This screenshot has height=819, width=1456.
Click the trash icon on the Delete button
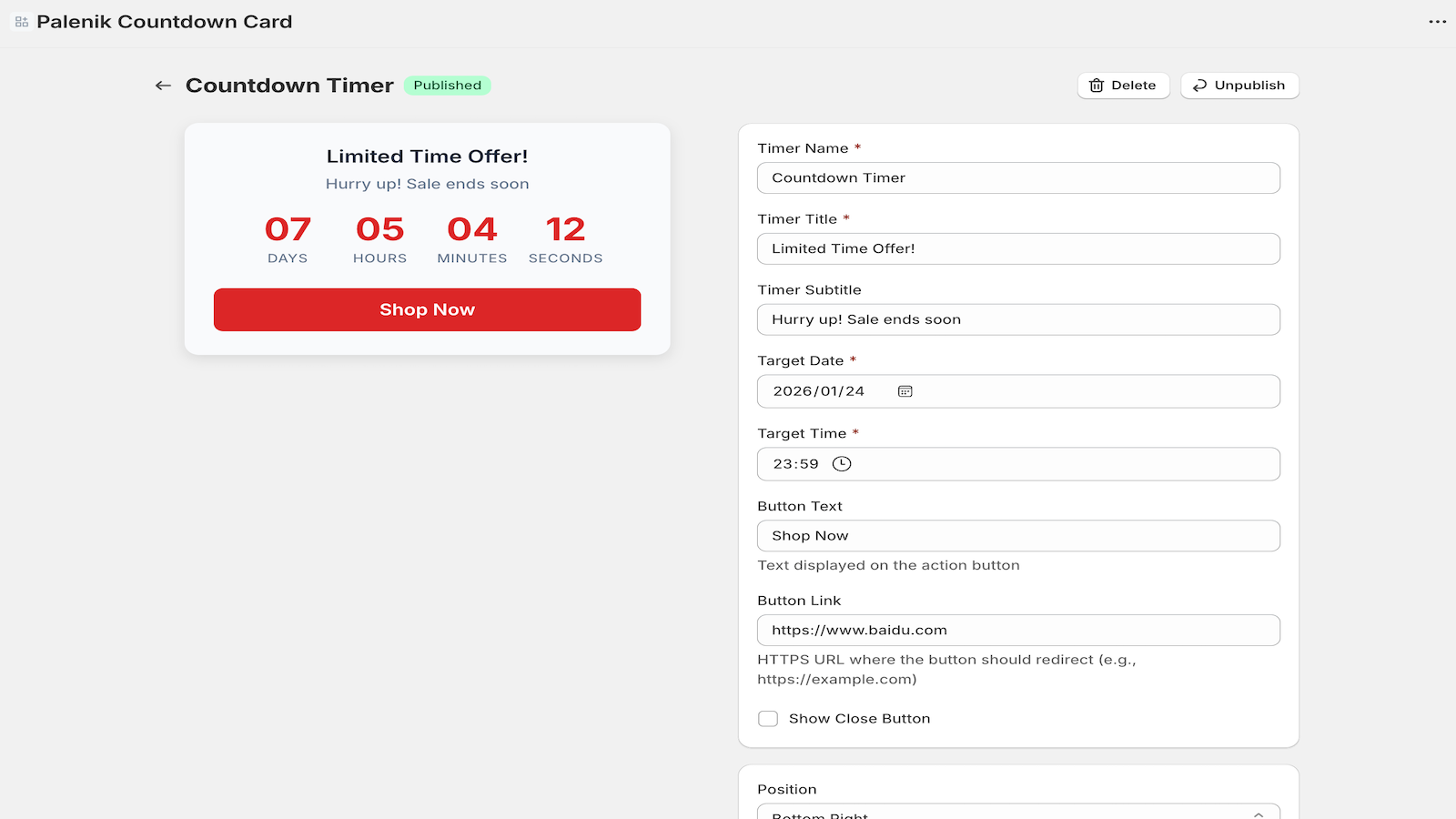click(x=1097, y=85)
